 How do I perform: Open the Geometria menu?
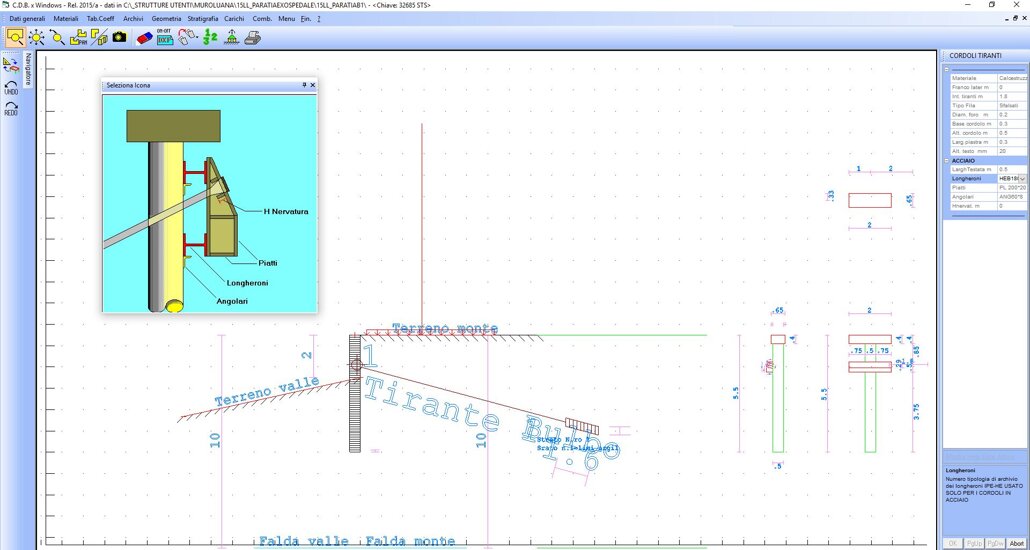click(x=166, y=19)
